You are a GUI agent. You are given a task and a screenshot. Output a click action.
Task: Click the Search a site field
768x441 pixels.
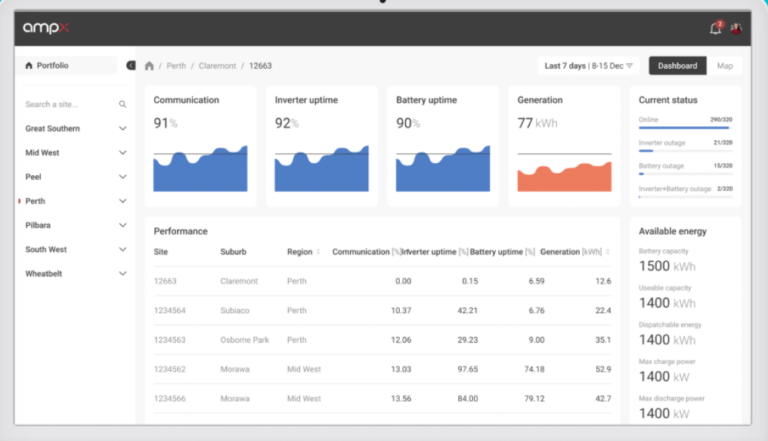click(x=65, y=104)
